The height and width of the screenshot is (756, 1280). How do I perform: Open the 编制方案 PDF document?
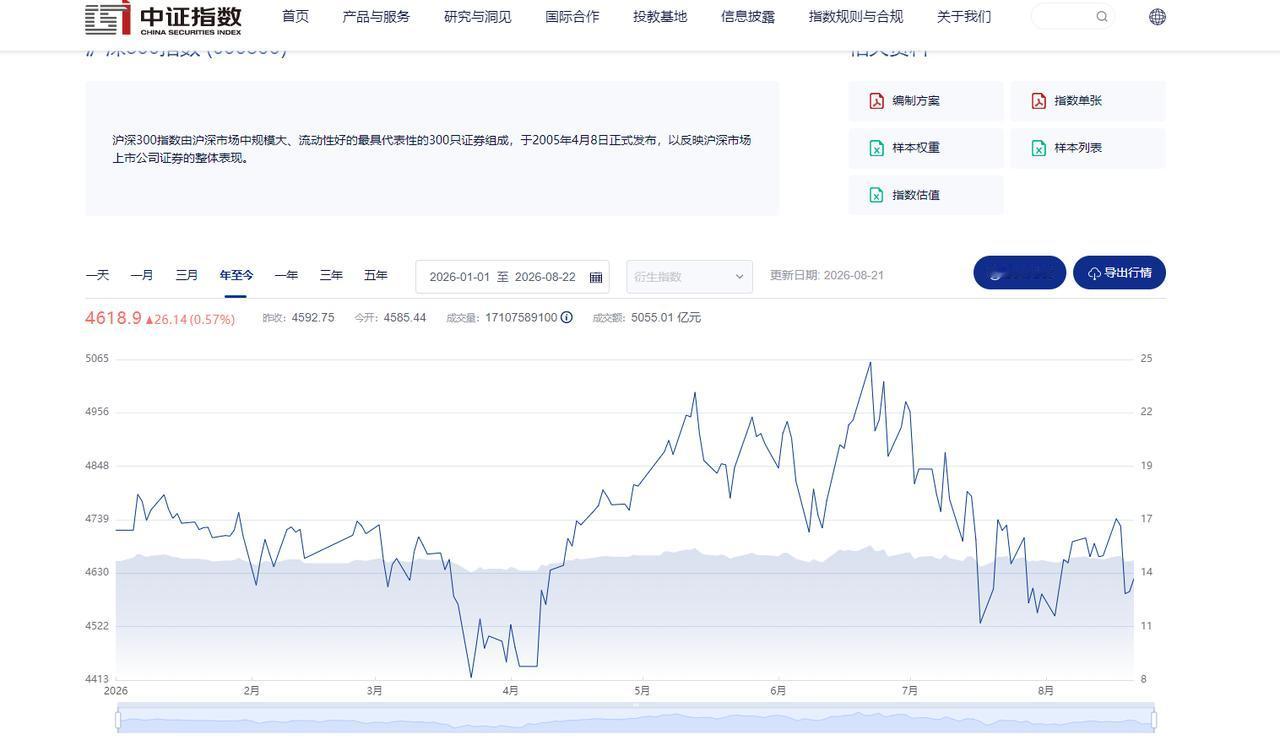coord(926,101)
